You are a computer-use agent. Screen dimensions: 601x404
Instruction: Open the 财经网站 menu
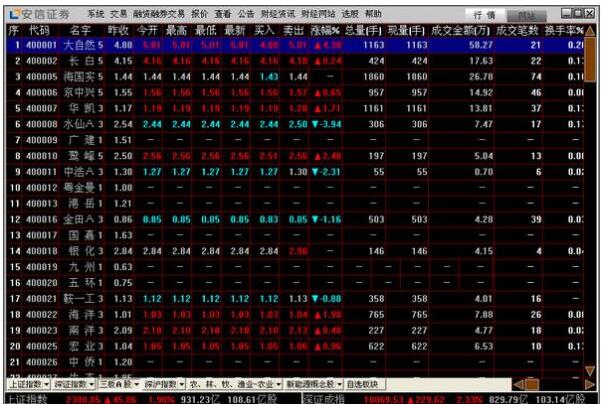pos(318,14)
